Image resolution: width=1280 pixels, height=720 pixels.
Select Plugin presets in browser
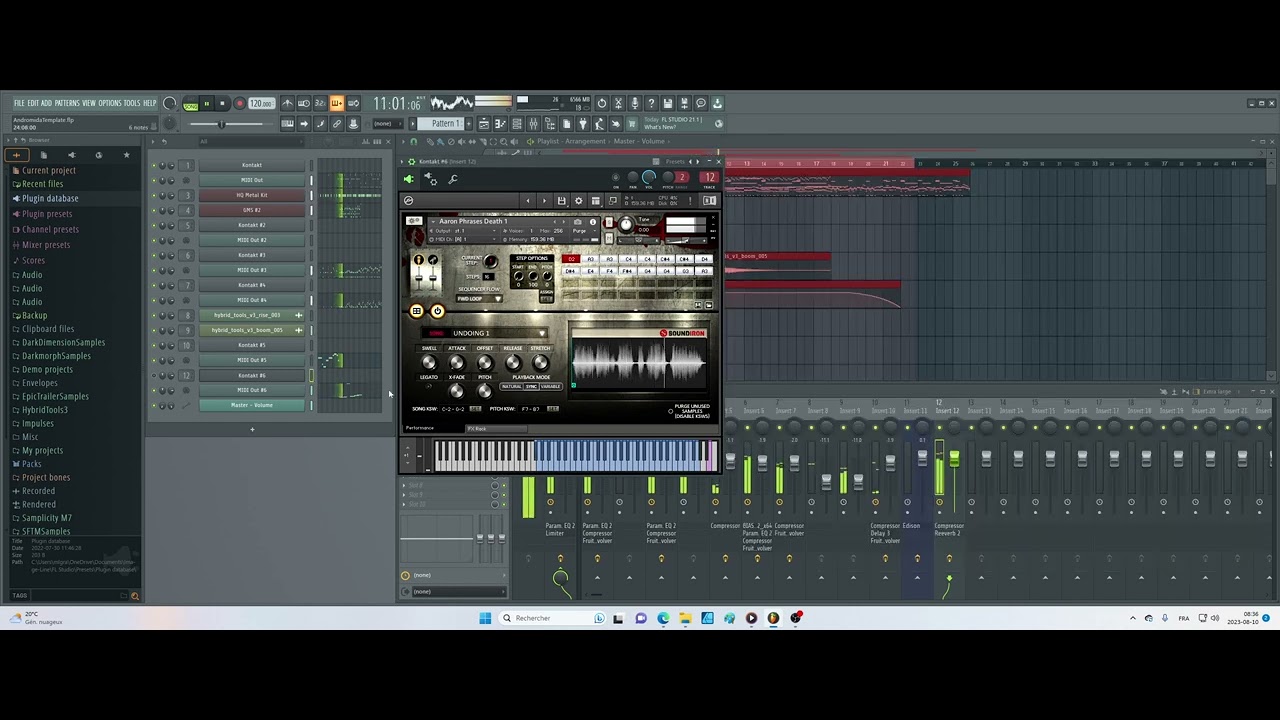click(x=47, y=214)
